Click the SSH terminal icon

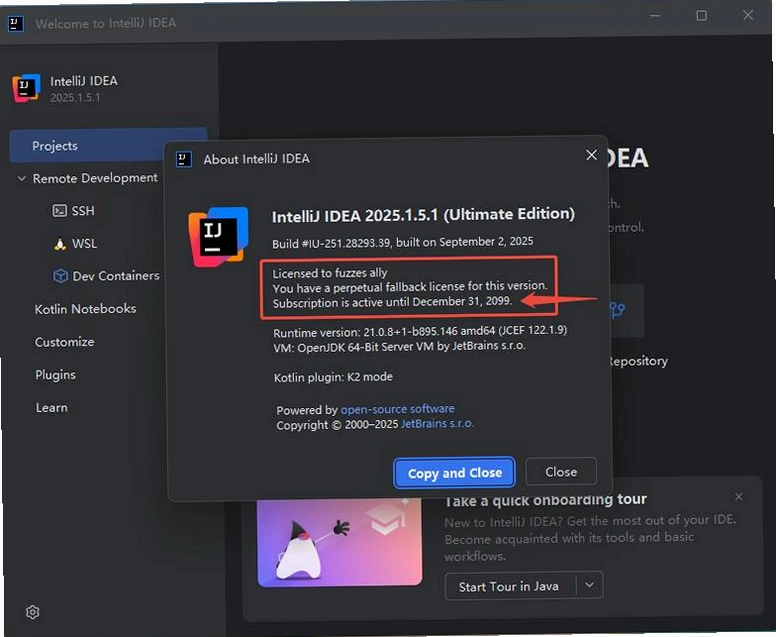pyautogui.click(x=60, y=211)
